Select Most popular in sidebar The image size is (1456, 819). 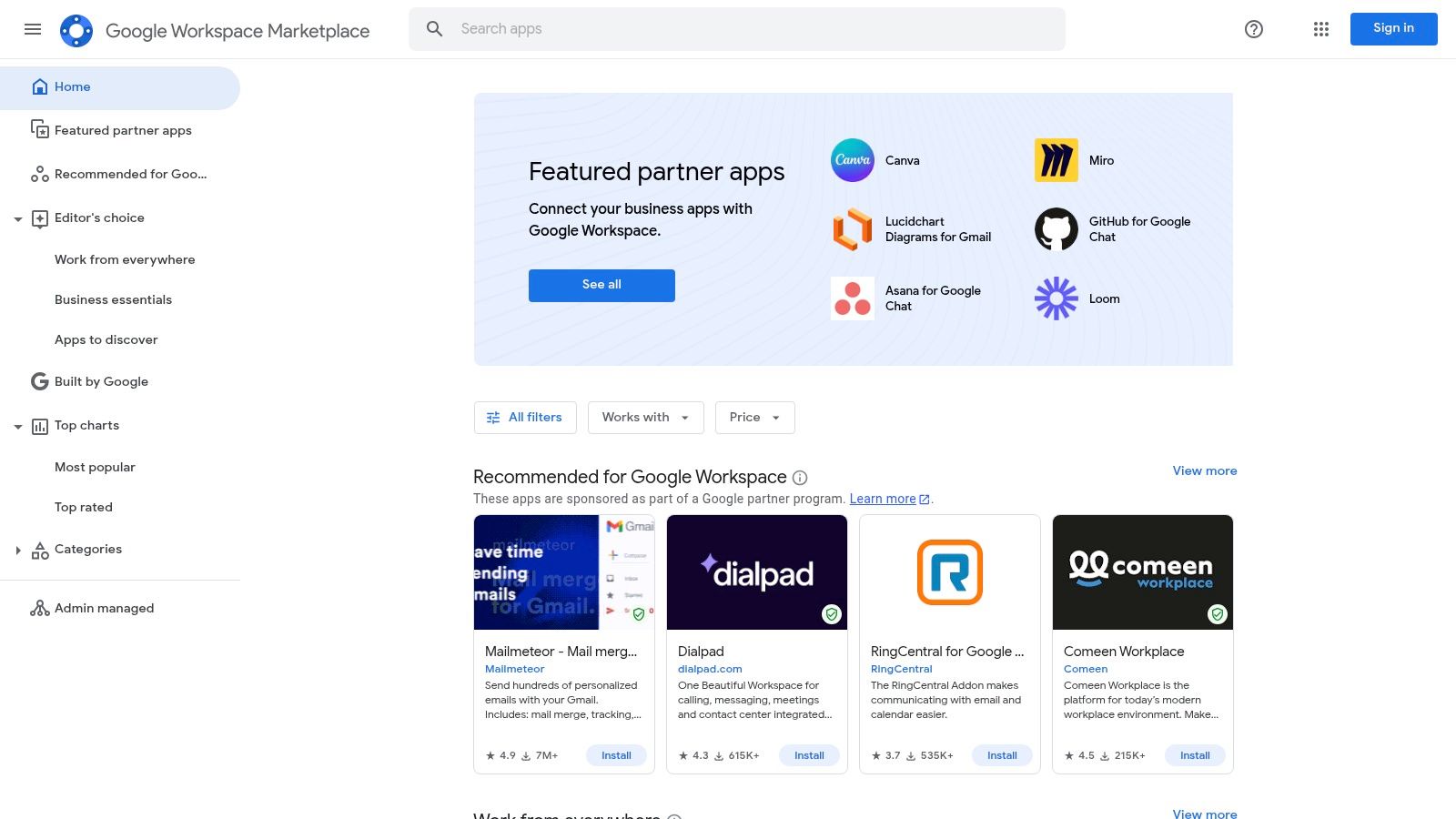pos(95,467)
